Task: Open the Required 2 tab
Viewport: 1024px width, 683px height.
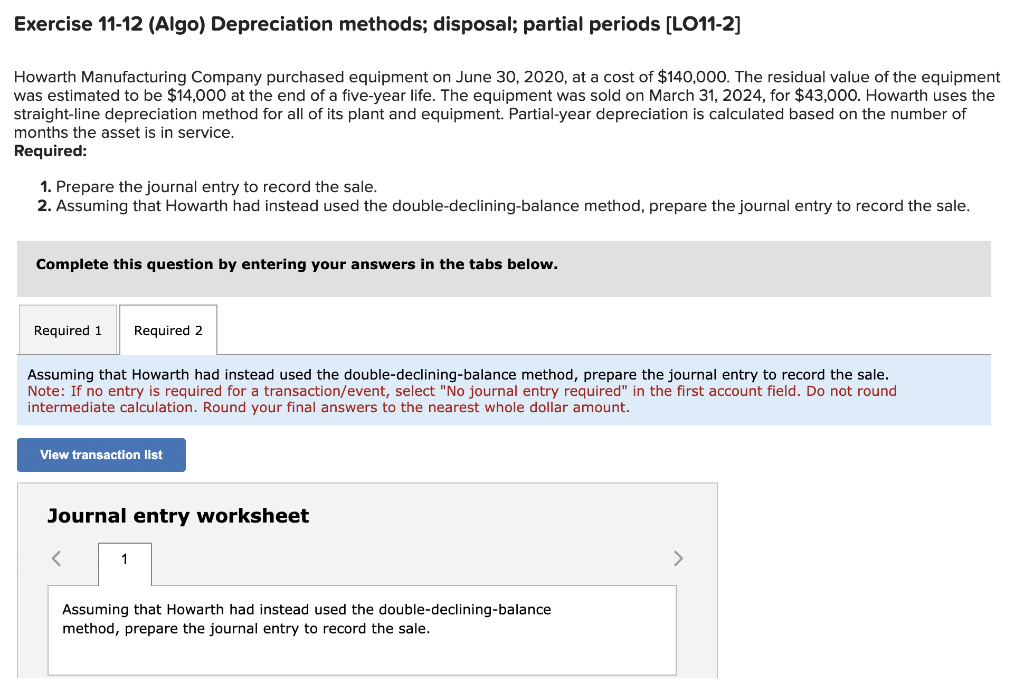Action: [167, 329]
